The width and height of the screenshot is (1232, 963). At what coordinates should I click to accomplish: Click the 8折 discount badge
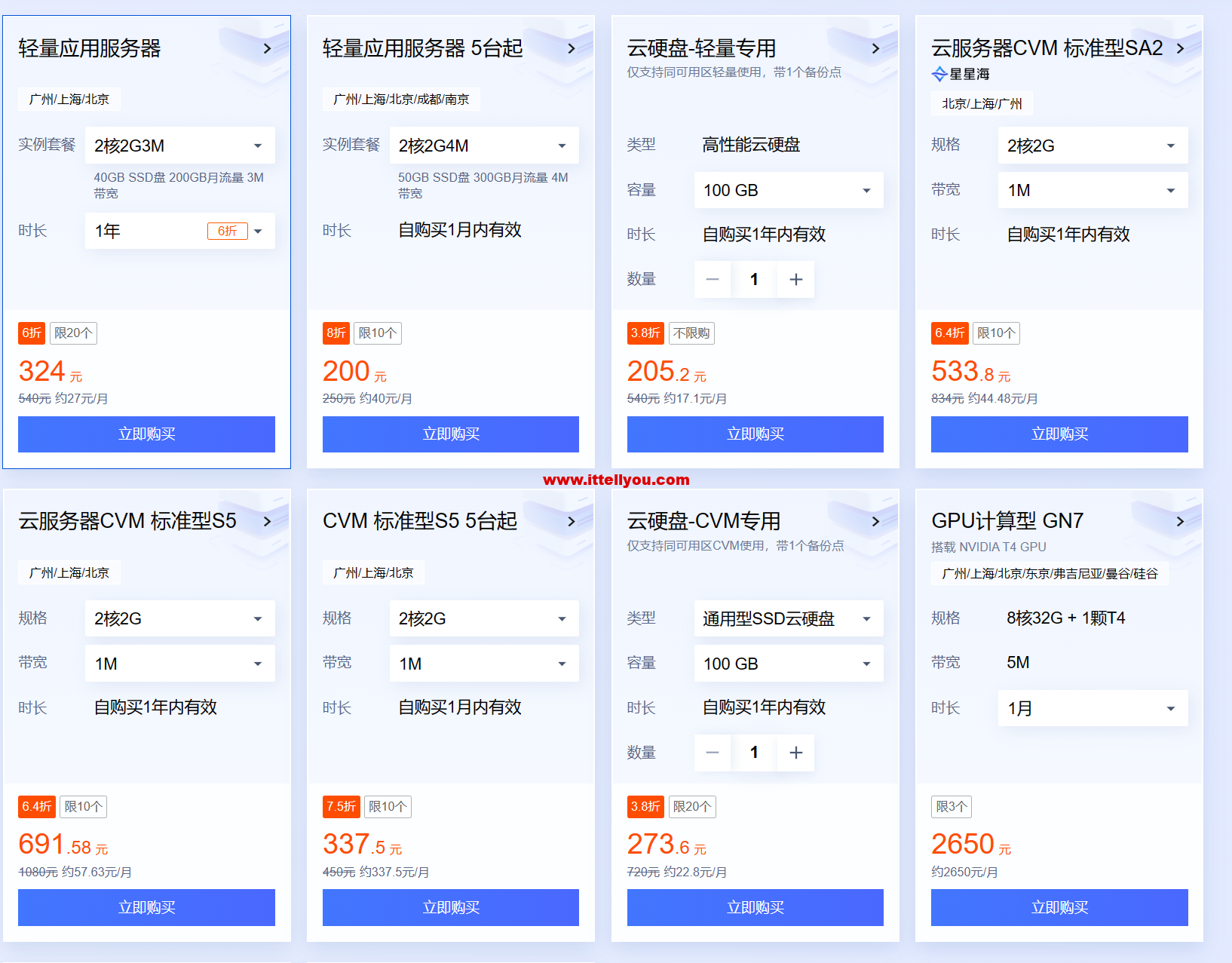[336, 333]
